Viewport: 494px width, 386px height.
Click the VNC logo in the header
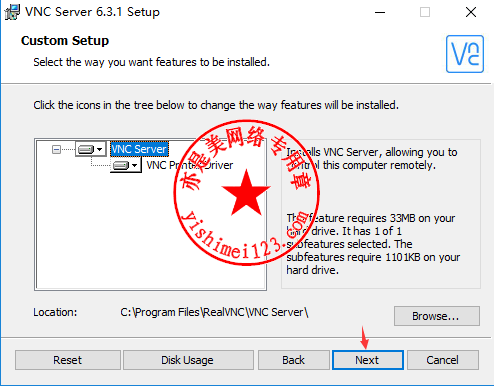[465, 54]
